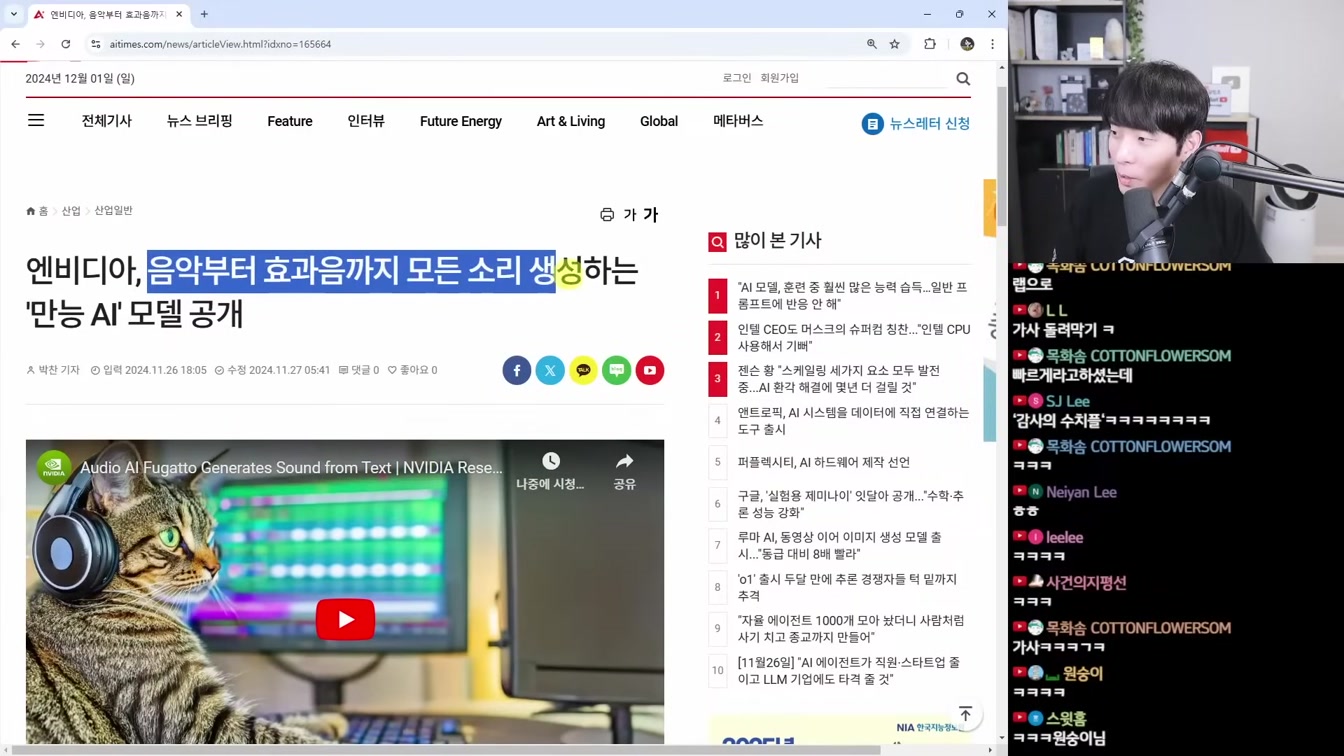Image resolution: width=1344 pixels, height=756 pixels.
Task: Open Chrome three-dot menu
Action: coord(992,44)
